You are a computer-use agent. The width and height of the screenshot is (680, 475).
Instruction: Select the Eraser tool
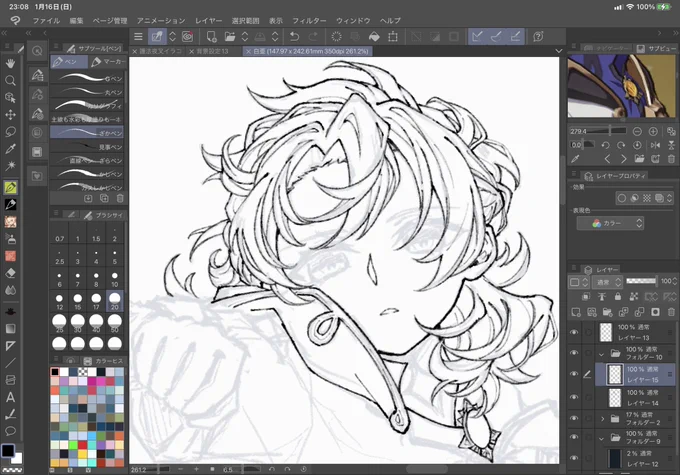(x=10, y=273)
